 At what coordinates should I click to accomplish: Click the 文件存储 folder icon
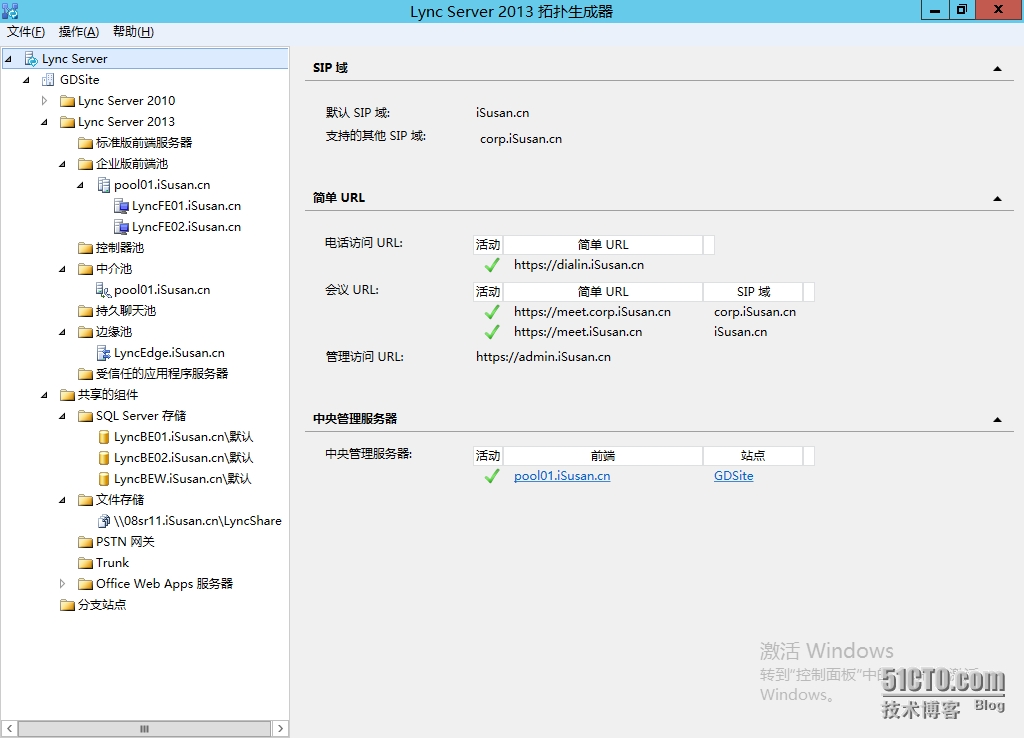(85, 500)
